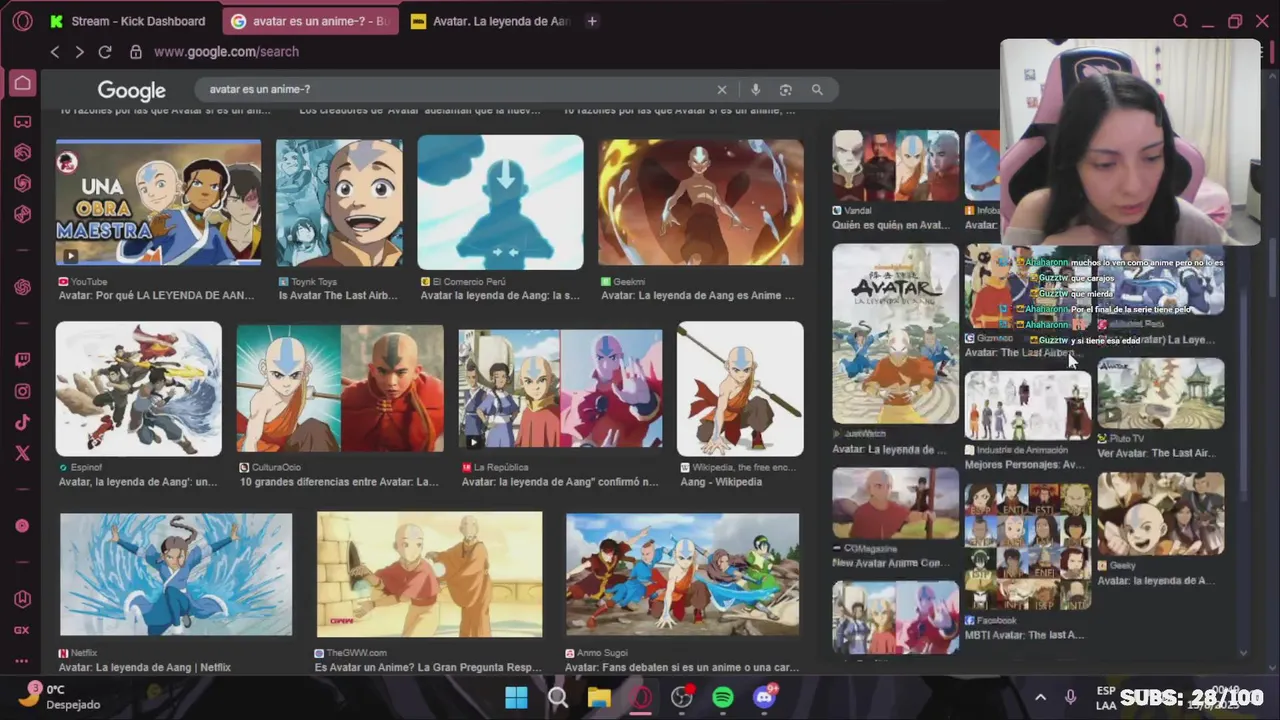This screenshot has height=720, width=1280.
Task: Open the Geekmi Avatar State Aang image
Action: tap(701, 203)
